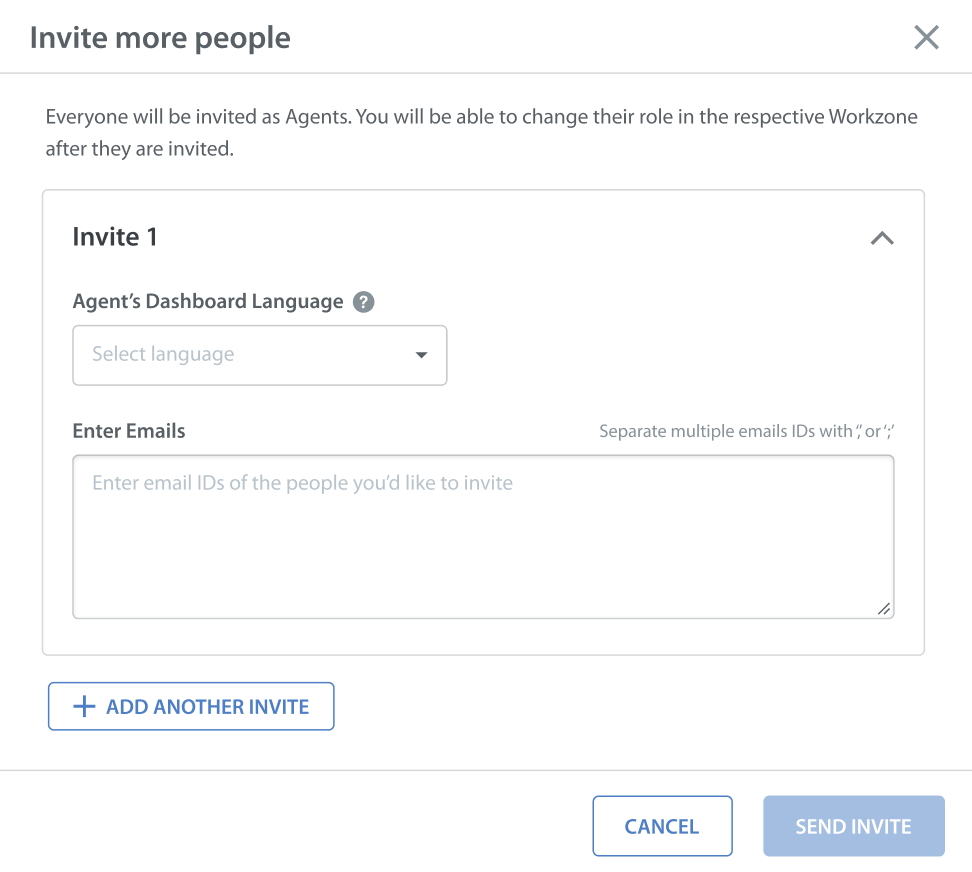Click the Select language placeholder text

[163, 354]
